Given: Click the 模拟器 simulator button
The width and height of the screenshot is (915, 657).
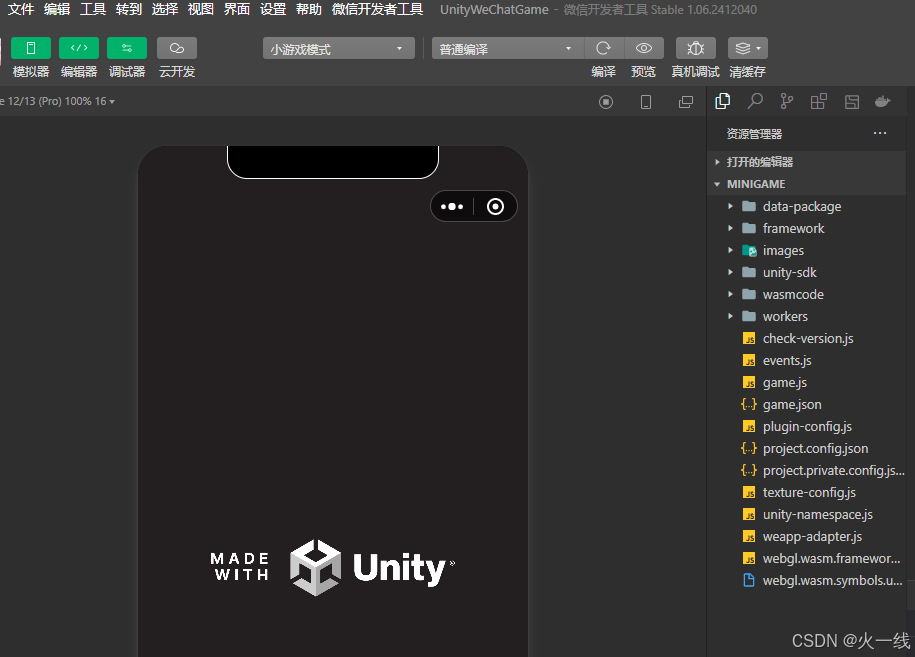Looking at the screenshot, I should (x=30, y=47).
